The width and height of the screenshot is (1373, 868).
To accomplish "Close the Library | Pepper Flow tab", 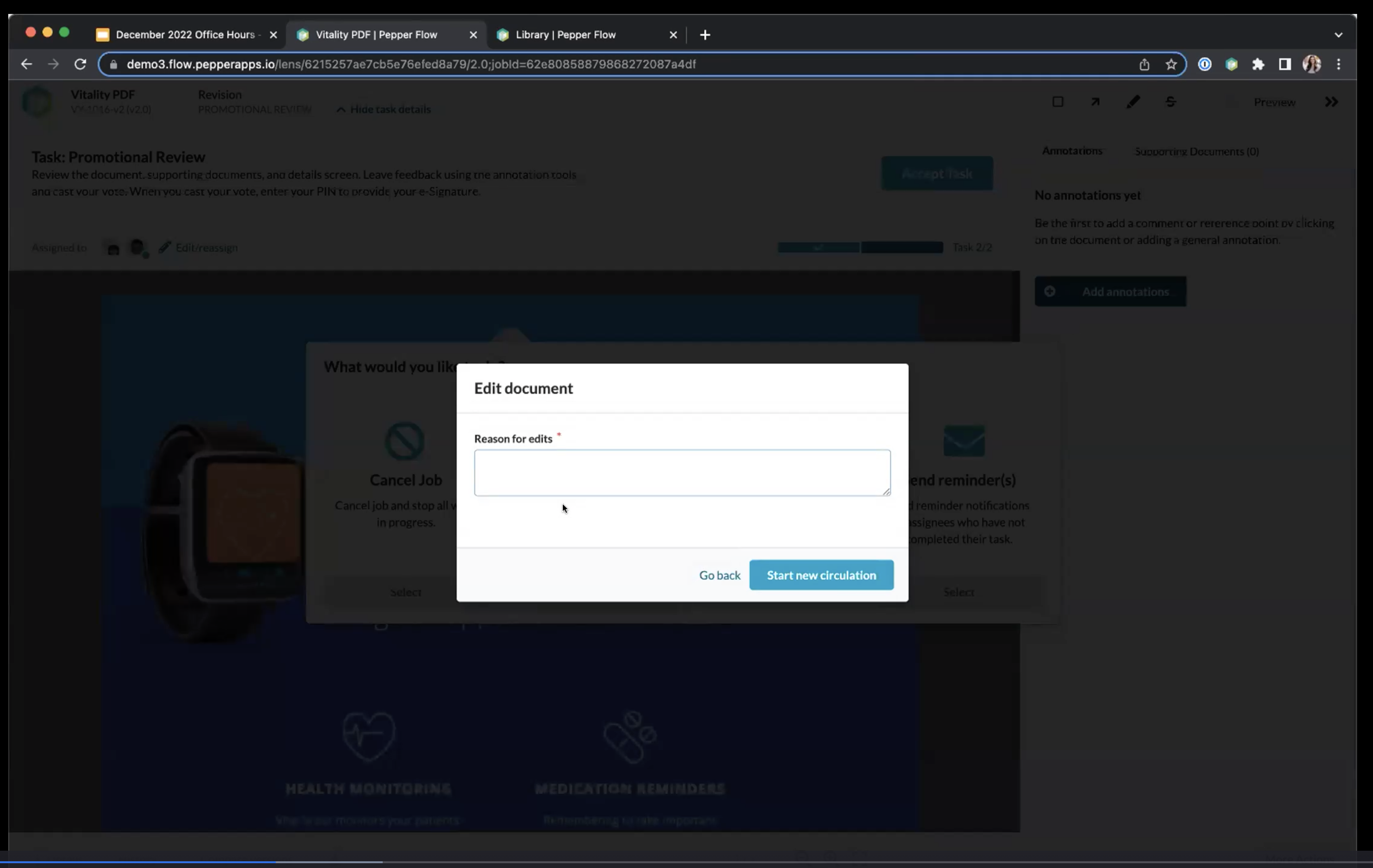I will click(x=674, y=35).
